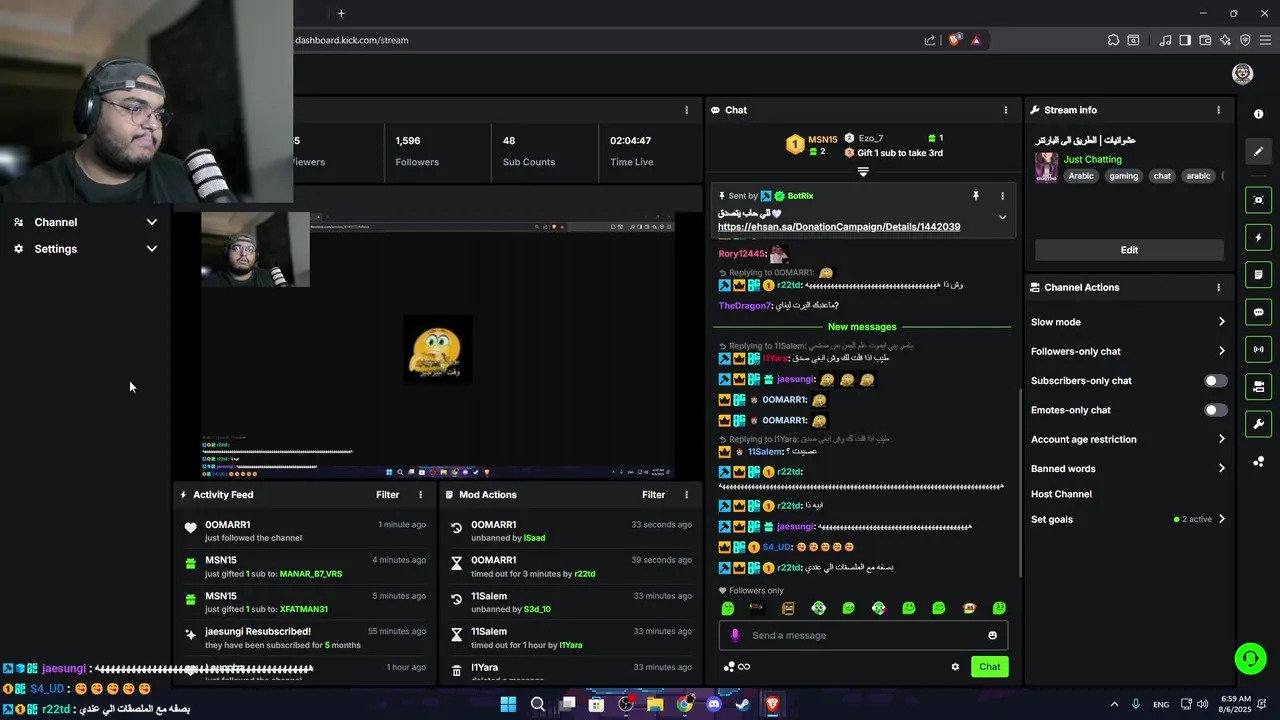Screen dimensions: 1280x720
Task: Open Slow mode options arrow
Action: [x=1221, y=322]
